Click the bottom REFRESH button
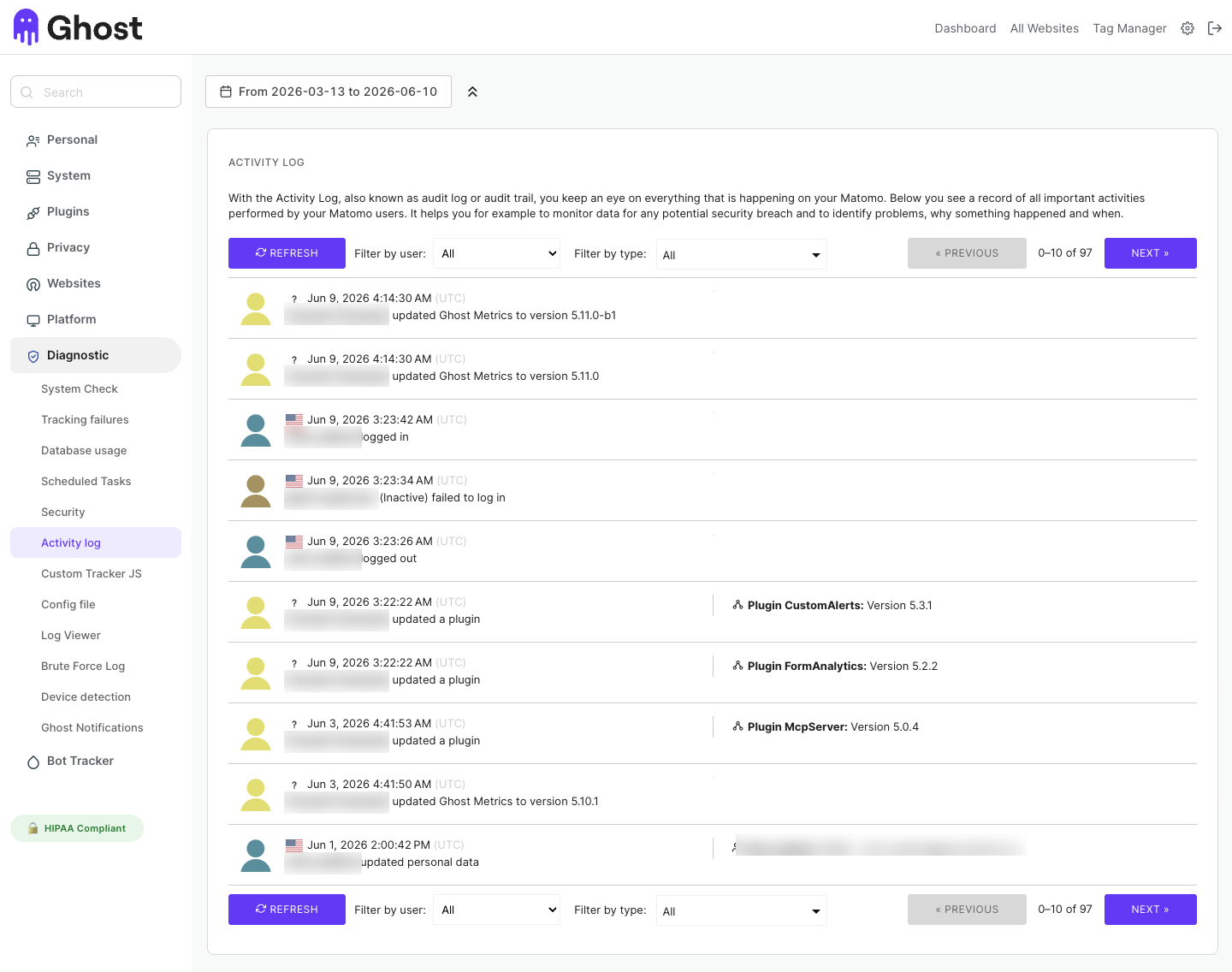 (287, 910)
